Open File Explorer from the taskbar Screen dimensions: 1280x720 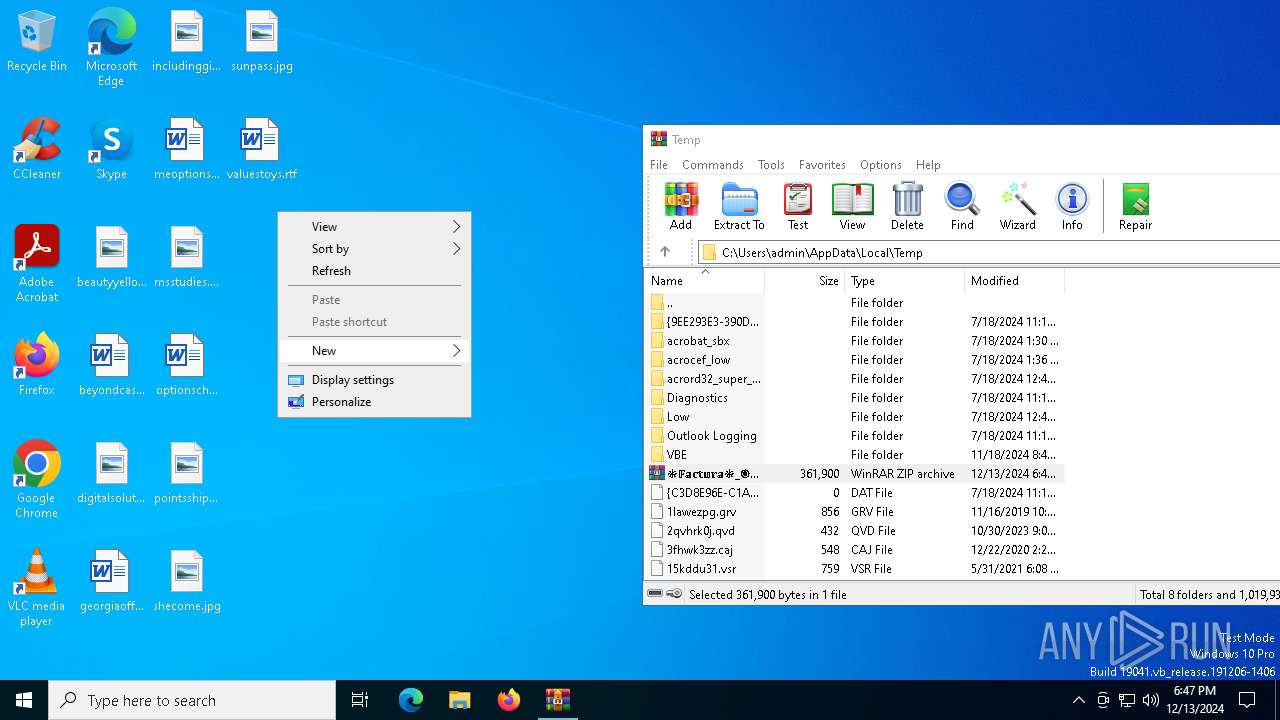click(x=460, y=700)
